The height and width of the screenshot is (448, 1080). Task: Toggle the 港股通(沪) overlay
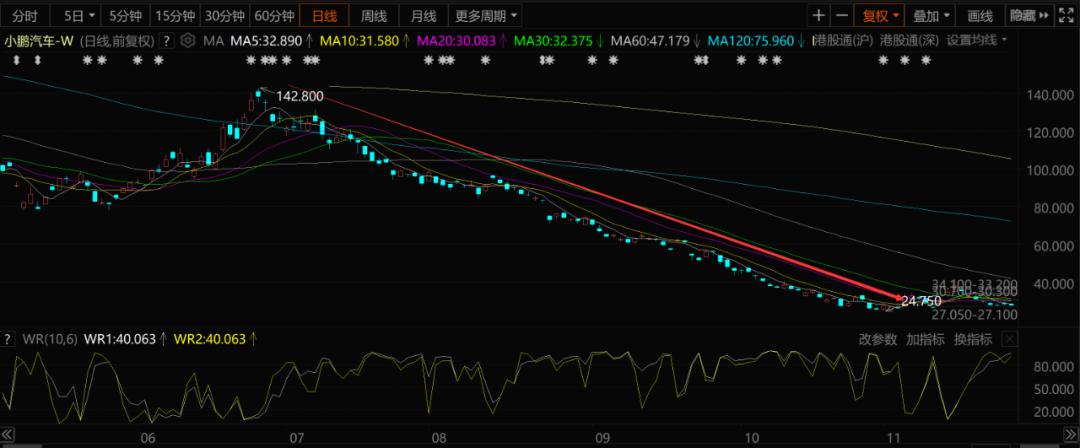tap(841, 41)
